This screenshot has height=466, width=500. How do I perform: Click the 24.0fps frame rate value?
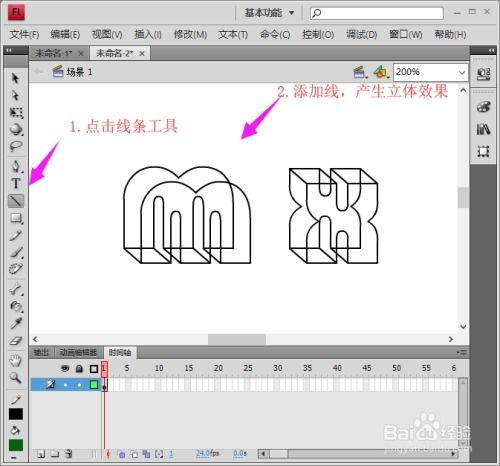click(207, 453)
